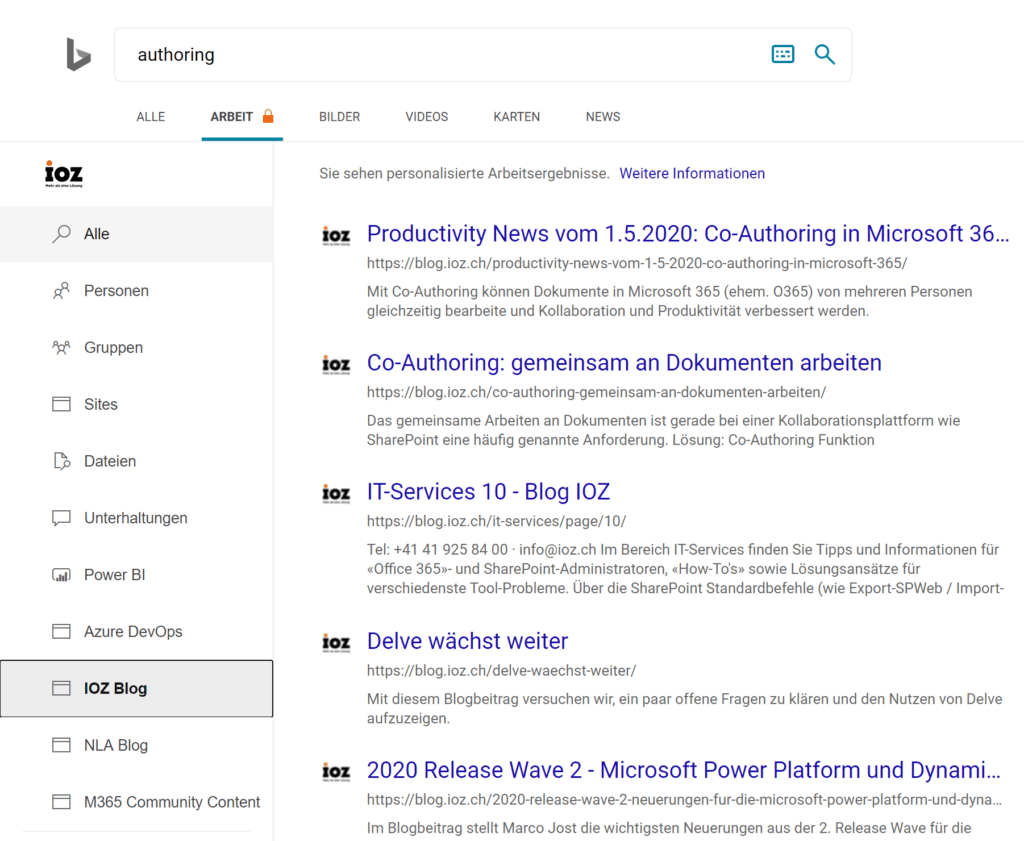Viewport: 1024px width, 841px height.
Task: Click the M365 Community Content window icon
Action: point(61,802)
